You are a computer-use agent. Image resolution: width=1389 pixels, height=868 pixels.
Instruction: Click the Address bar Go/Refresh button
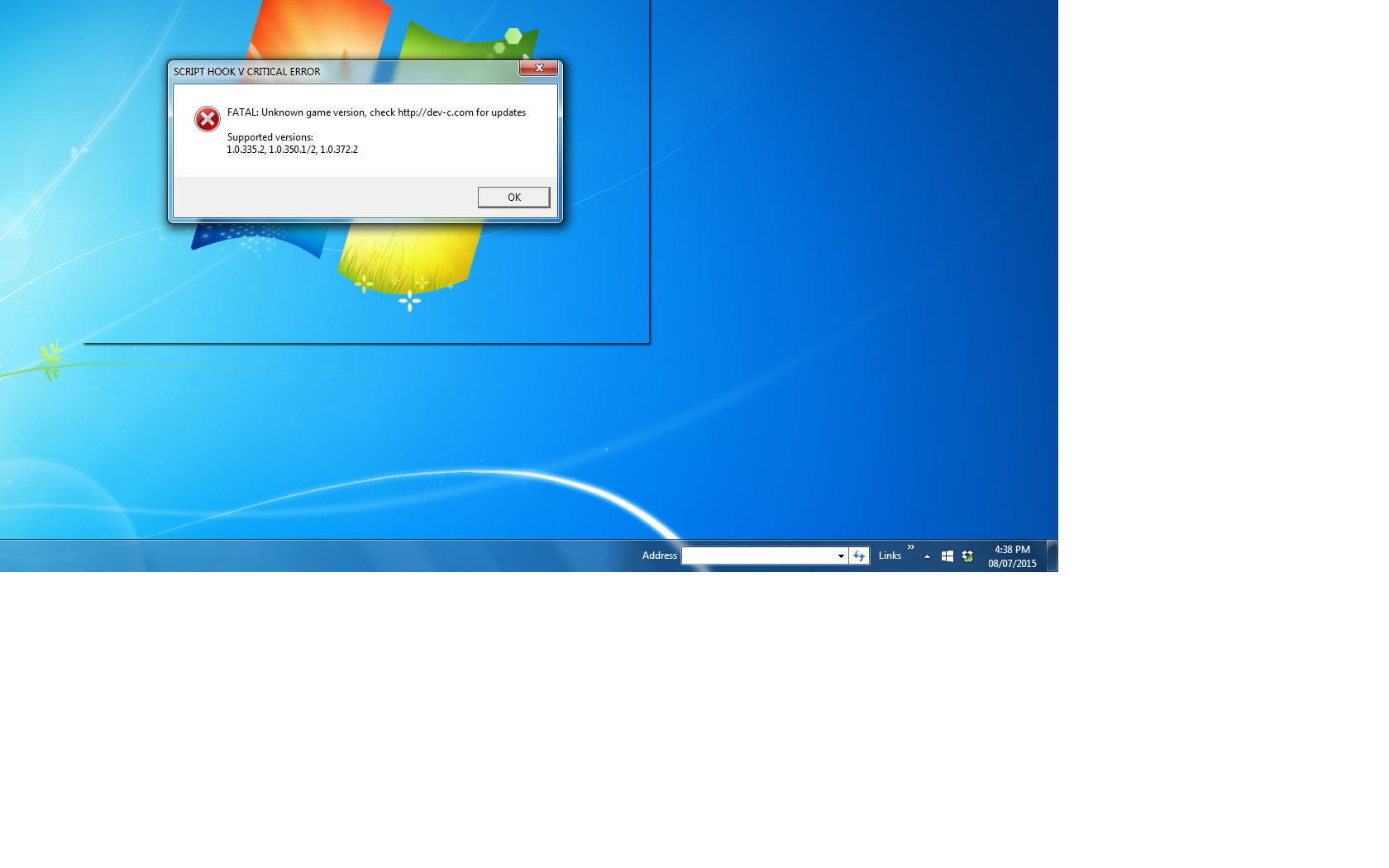point(859,556)
